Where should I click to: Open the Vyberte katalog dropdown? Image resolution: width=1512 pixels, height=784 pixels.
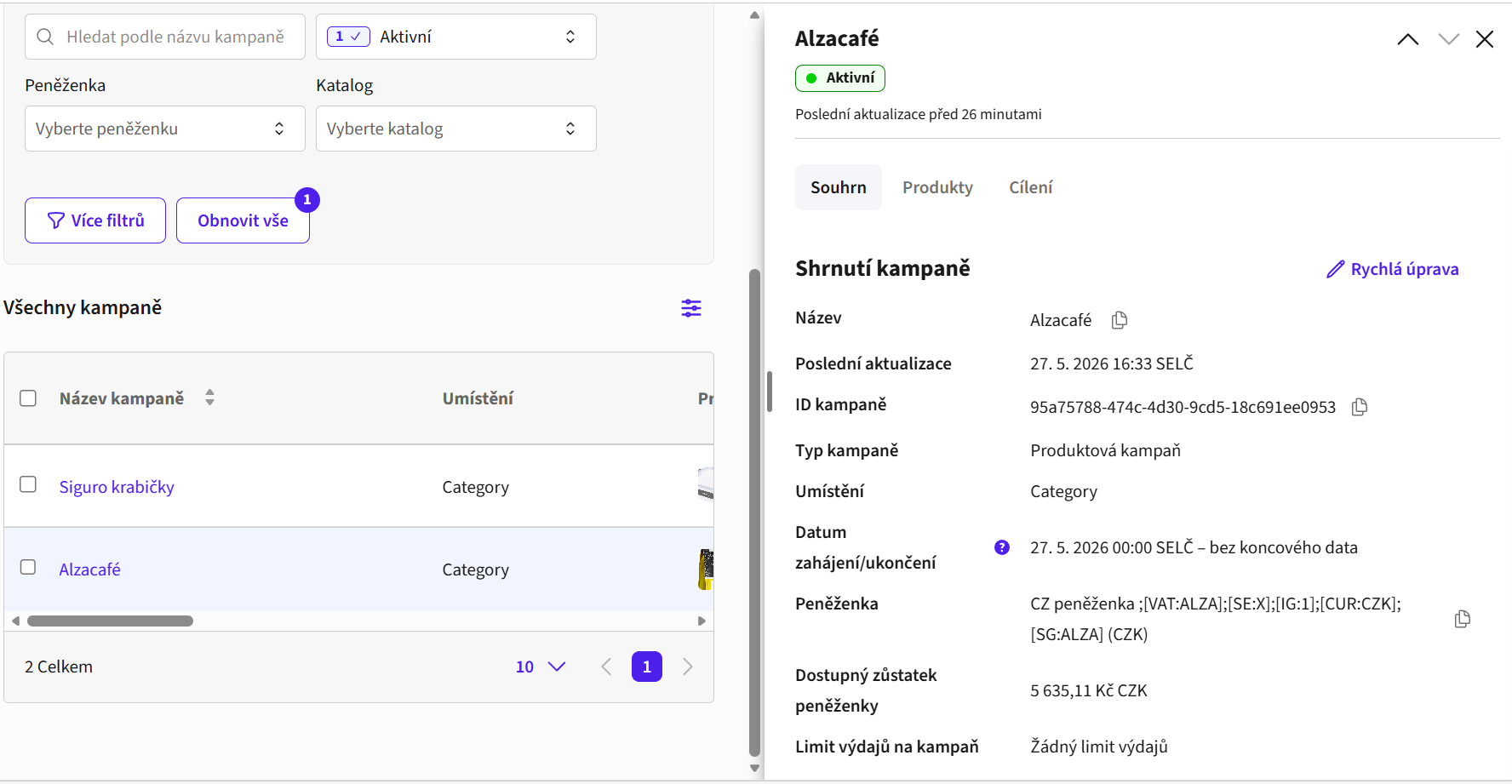click(x=456, y=129)
